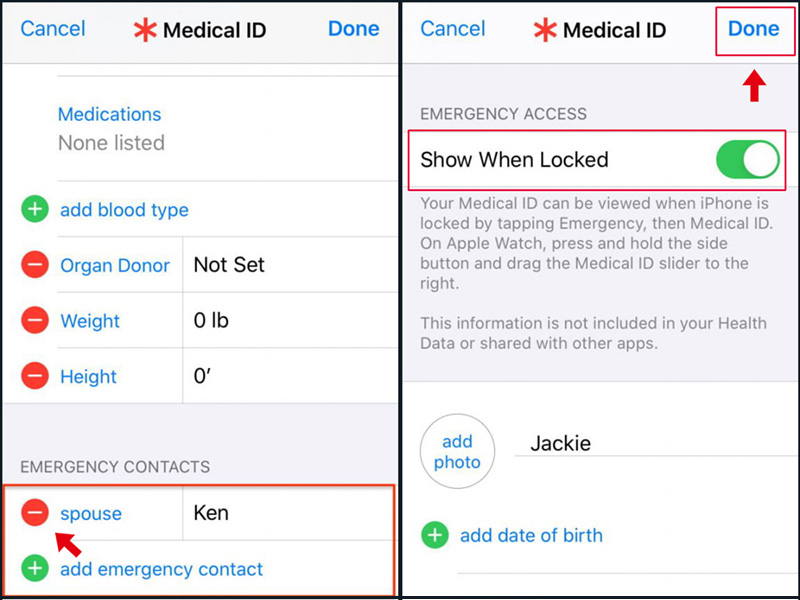Tap green plus for add emergency contact

coord(35,568)
